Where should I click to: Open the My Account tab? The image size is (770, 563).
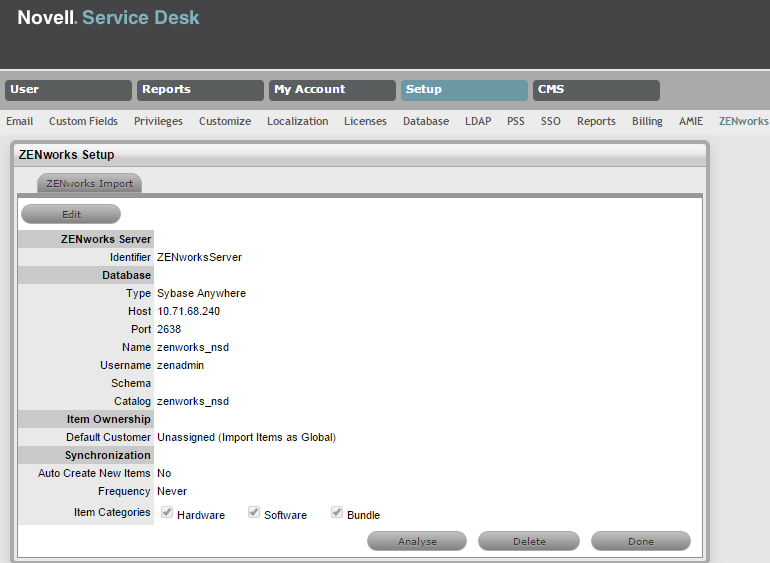[332, 90]
